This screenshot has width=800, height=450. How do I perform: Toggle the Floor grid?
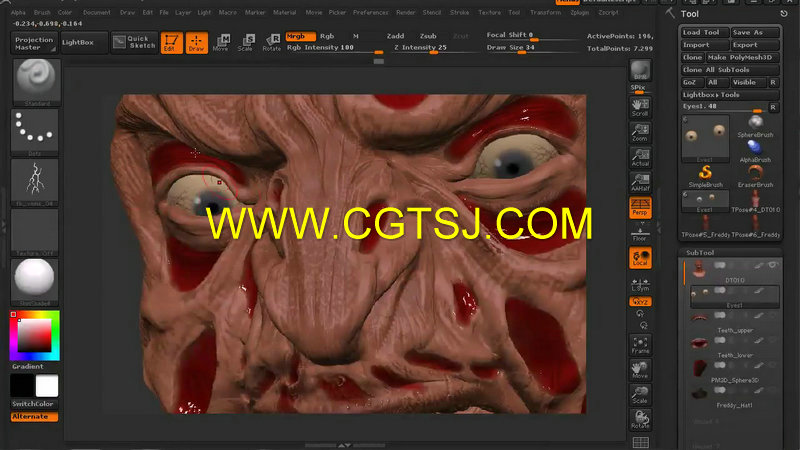click(640, 233)
